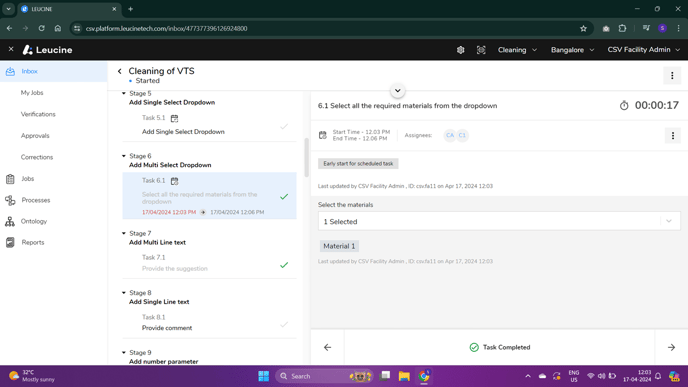Click the Leucine logo
The height and width of the screenshot is (387, 688).
tap(47, 50)
